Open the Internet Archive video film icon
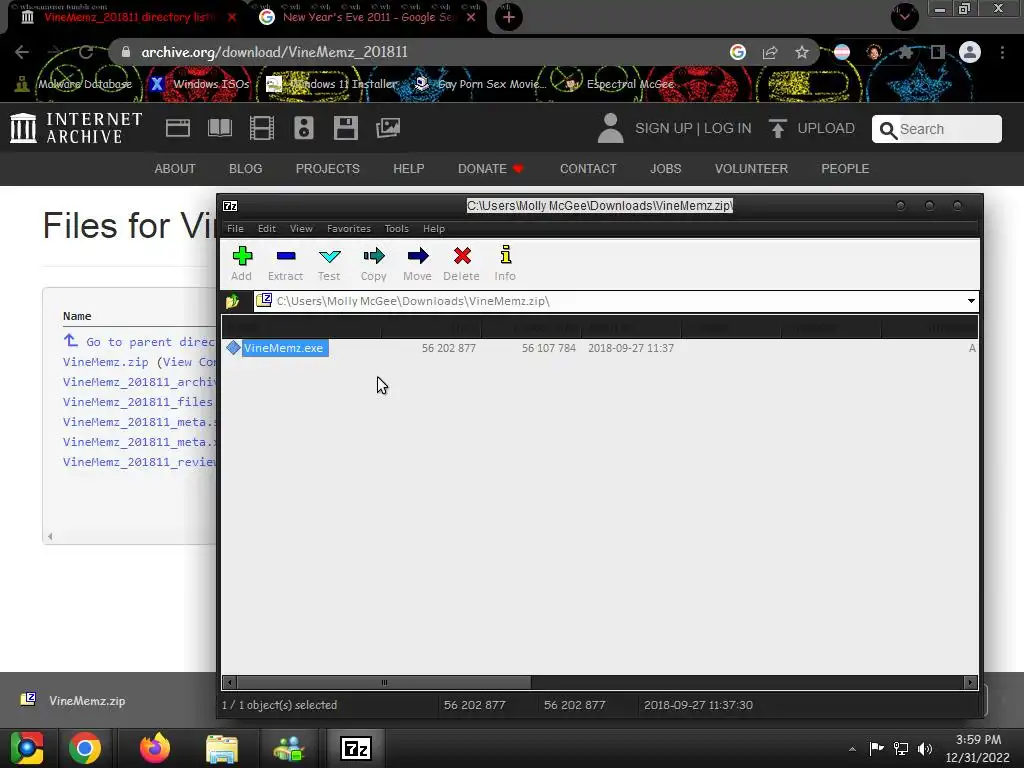1024x768 pixels. [x=262, y=128]
